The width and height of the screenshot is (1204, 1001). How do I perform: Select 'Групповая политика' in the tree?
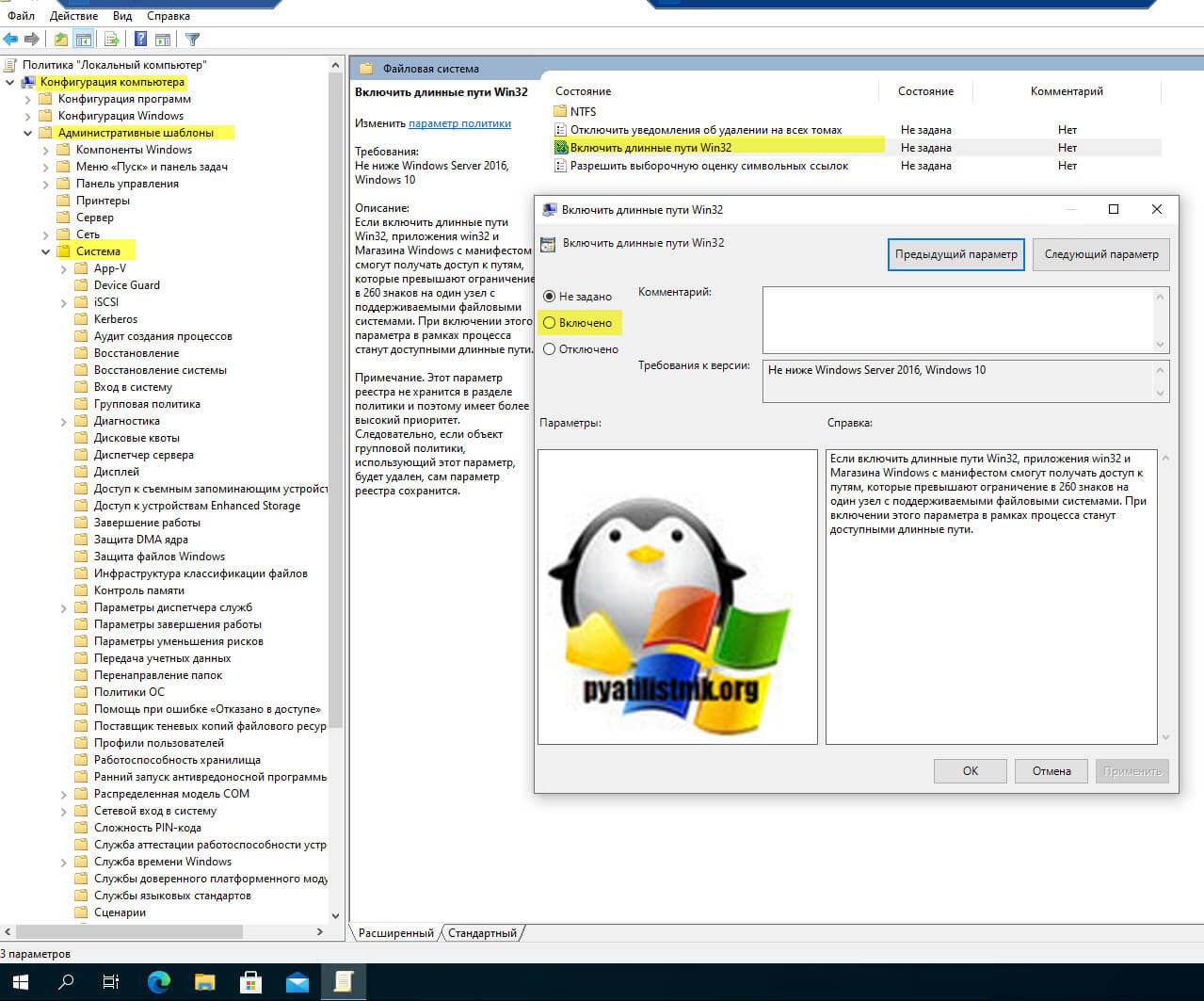click(147, 404)
